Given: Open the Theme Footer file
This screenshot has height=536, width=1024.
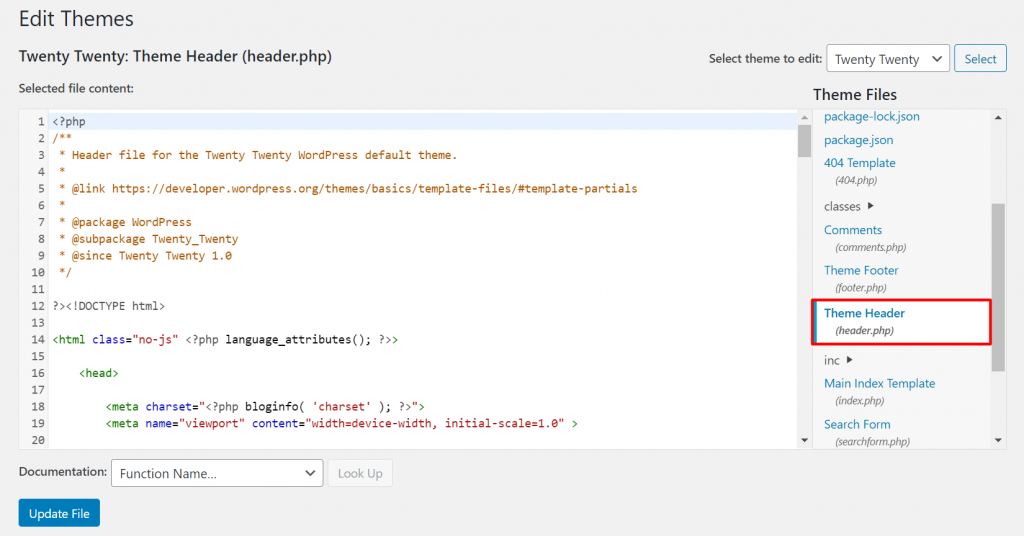Looking at the screenshot, I should (x=861, y=270).
